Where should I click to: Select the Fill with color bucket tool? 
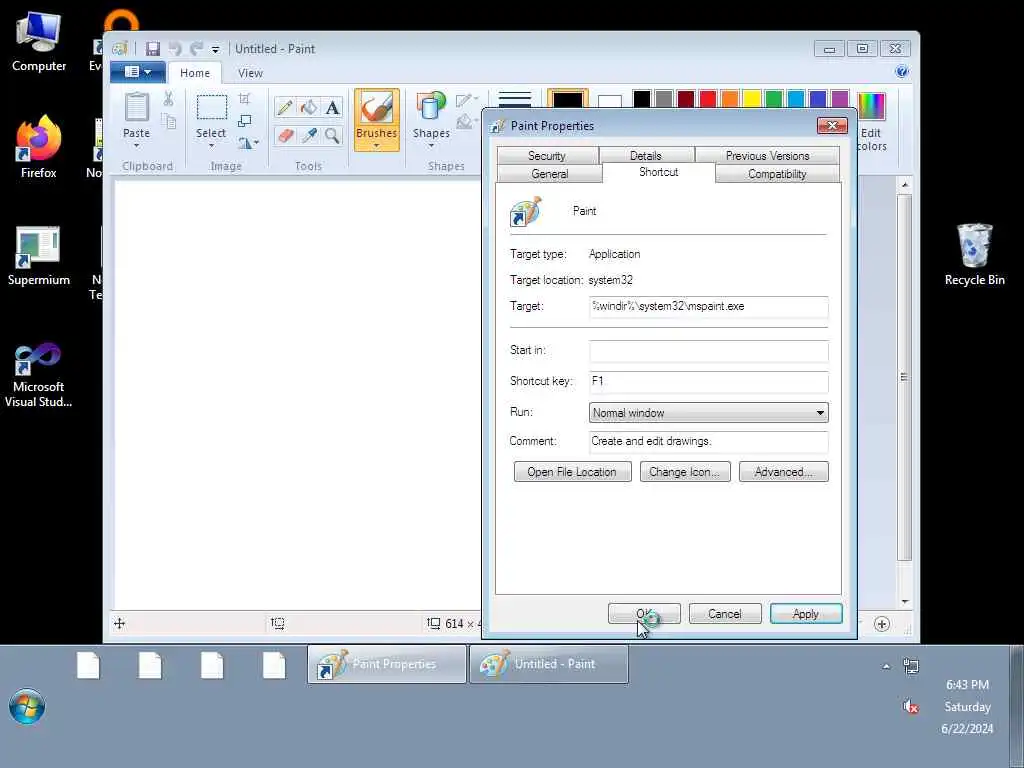[x=309, y=107]
